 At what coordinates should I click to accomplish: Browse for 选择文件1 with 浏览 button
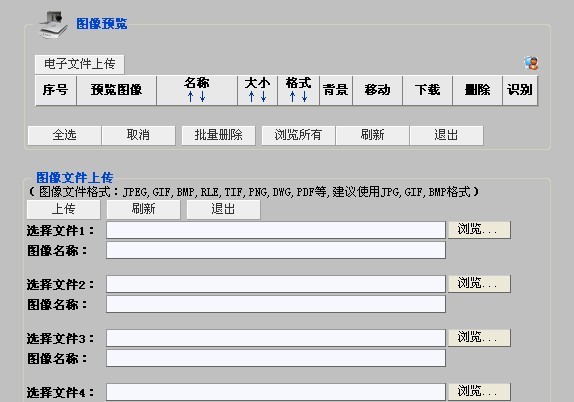pos(479,230)
